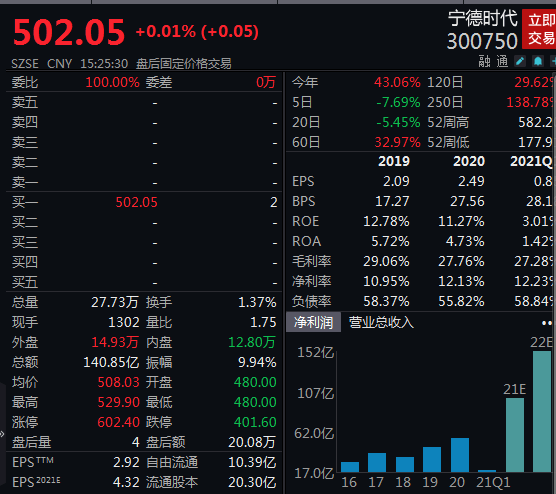Screen dimensions: 556x494
Task: Click the 通 stock connect tag
Action: [502, 61]
